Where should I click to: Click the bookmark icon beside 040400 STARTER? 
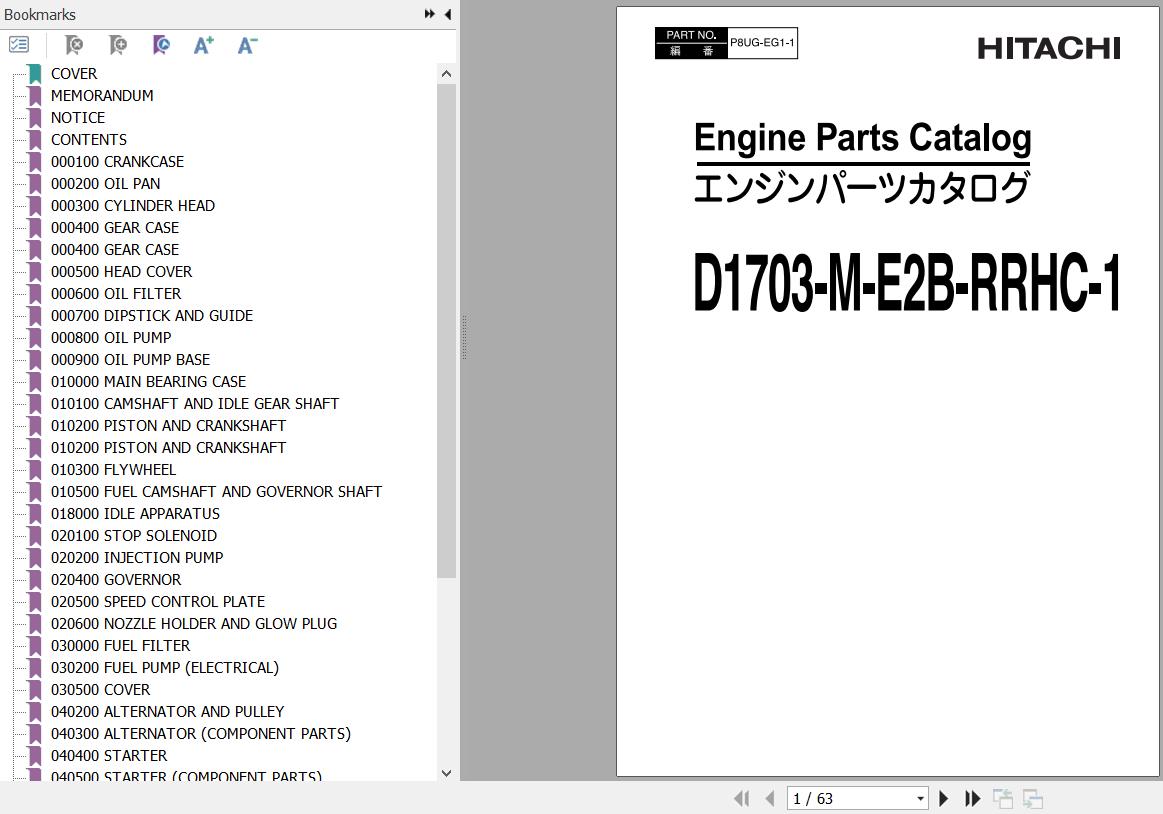click(x=35, y=755)
